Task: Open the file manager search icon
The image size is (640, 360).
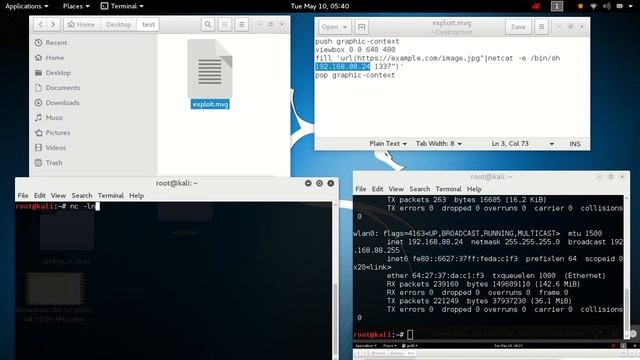Action: [208, 24]
